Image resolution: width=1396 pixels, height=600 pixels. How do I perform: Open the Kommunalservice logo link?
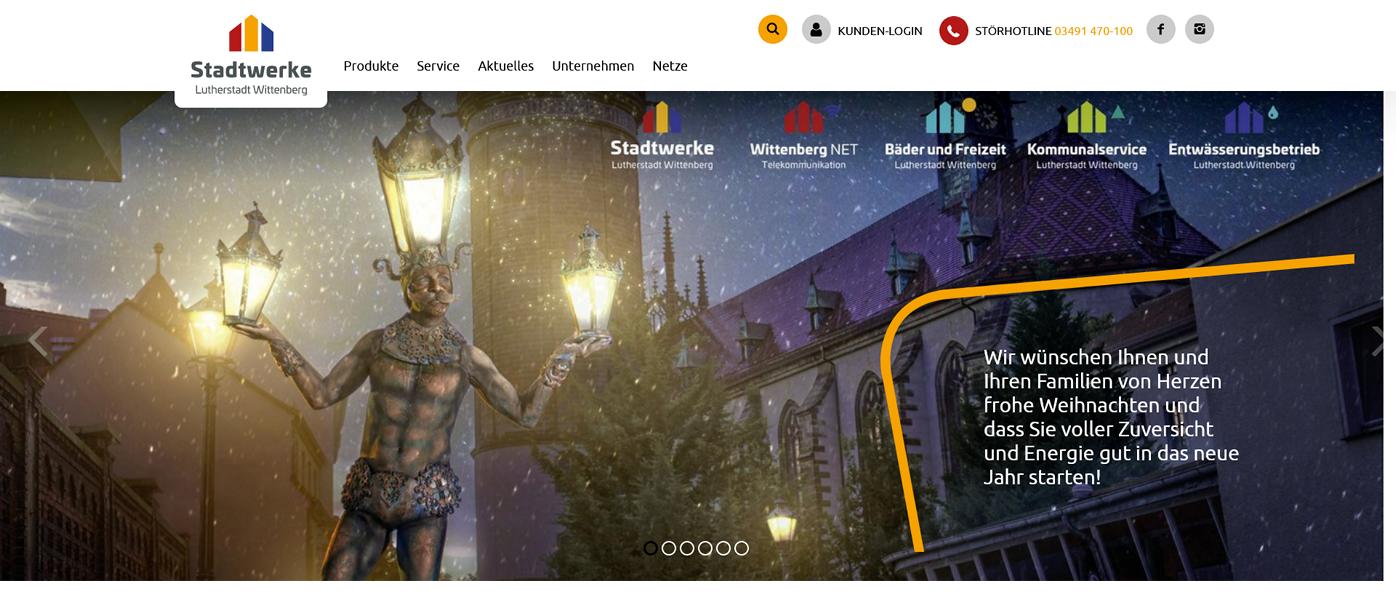coord(1087,135)
